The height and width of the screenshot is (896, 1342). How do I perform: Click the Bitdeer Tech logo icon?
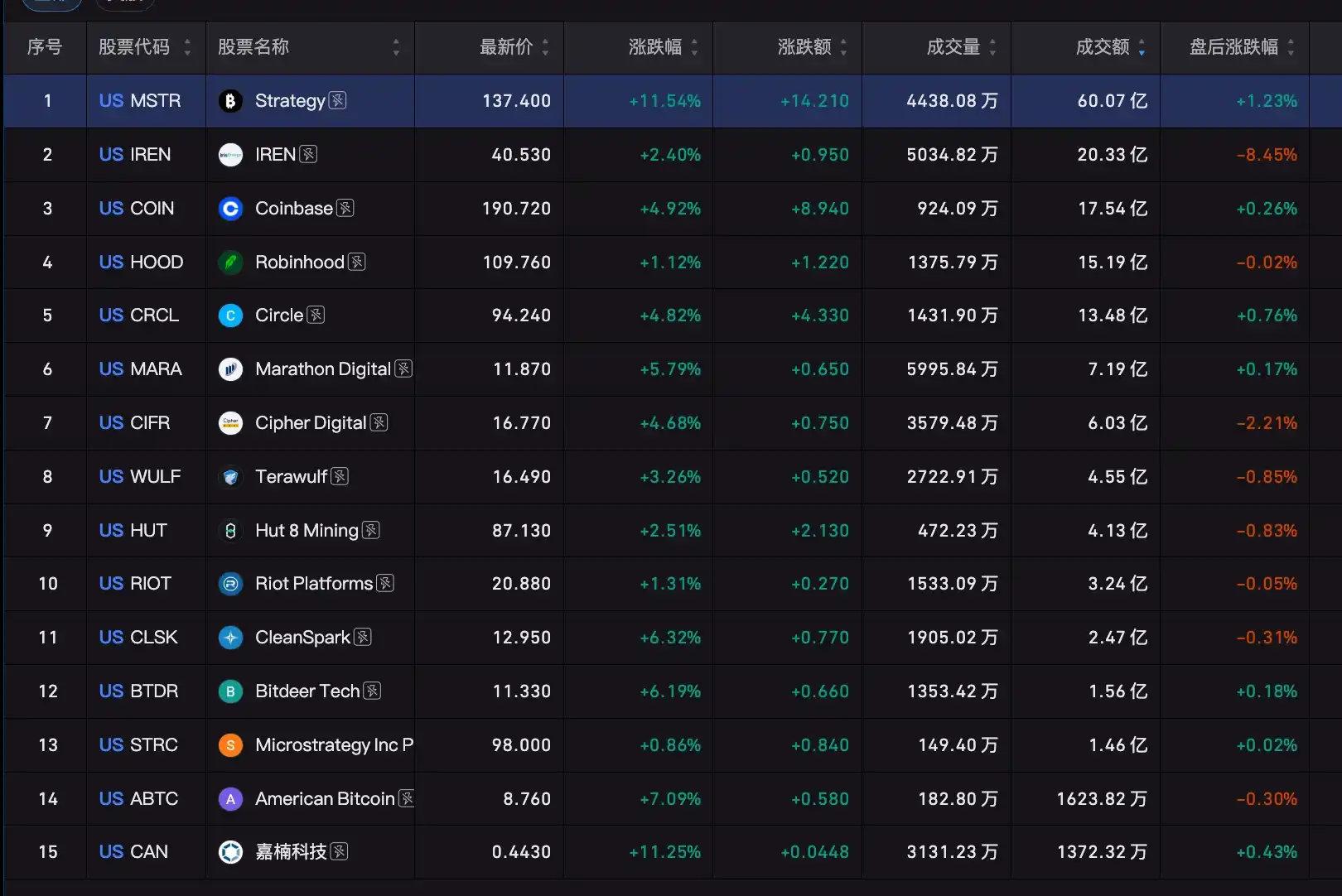pyautogui.click(x=230, y=691)
